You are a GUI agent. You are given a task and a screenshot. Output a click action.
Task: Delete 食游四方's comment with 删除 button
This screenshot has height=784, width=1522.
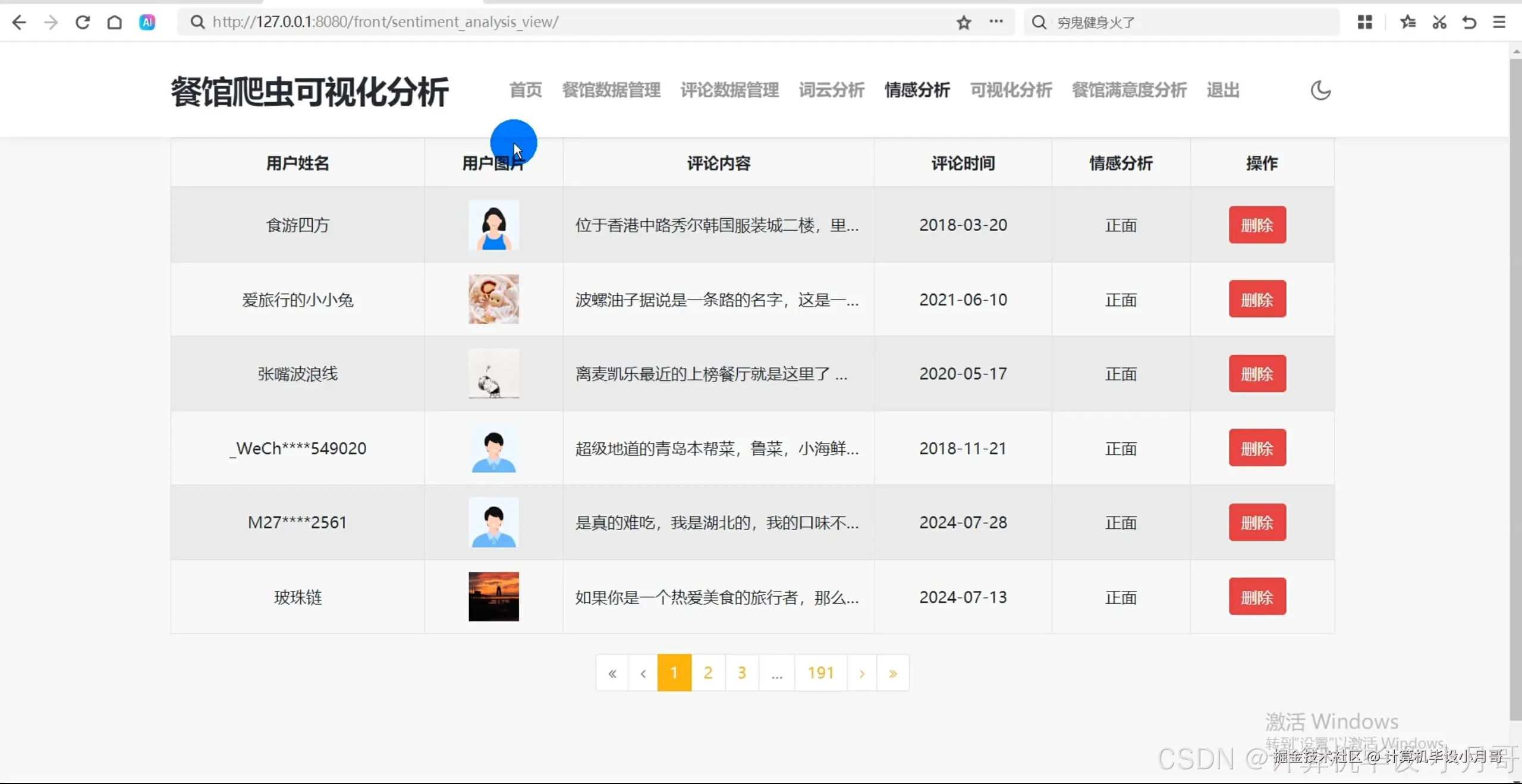1256,225
